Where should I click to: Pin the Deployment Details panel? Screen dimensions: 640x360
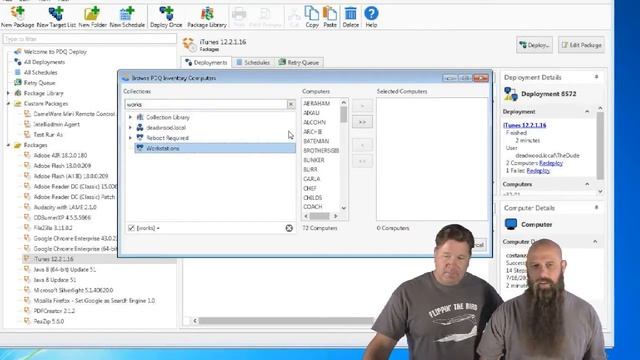click(x=596, y=77)
